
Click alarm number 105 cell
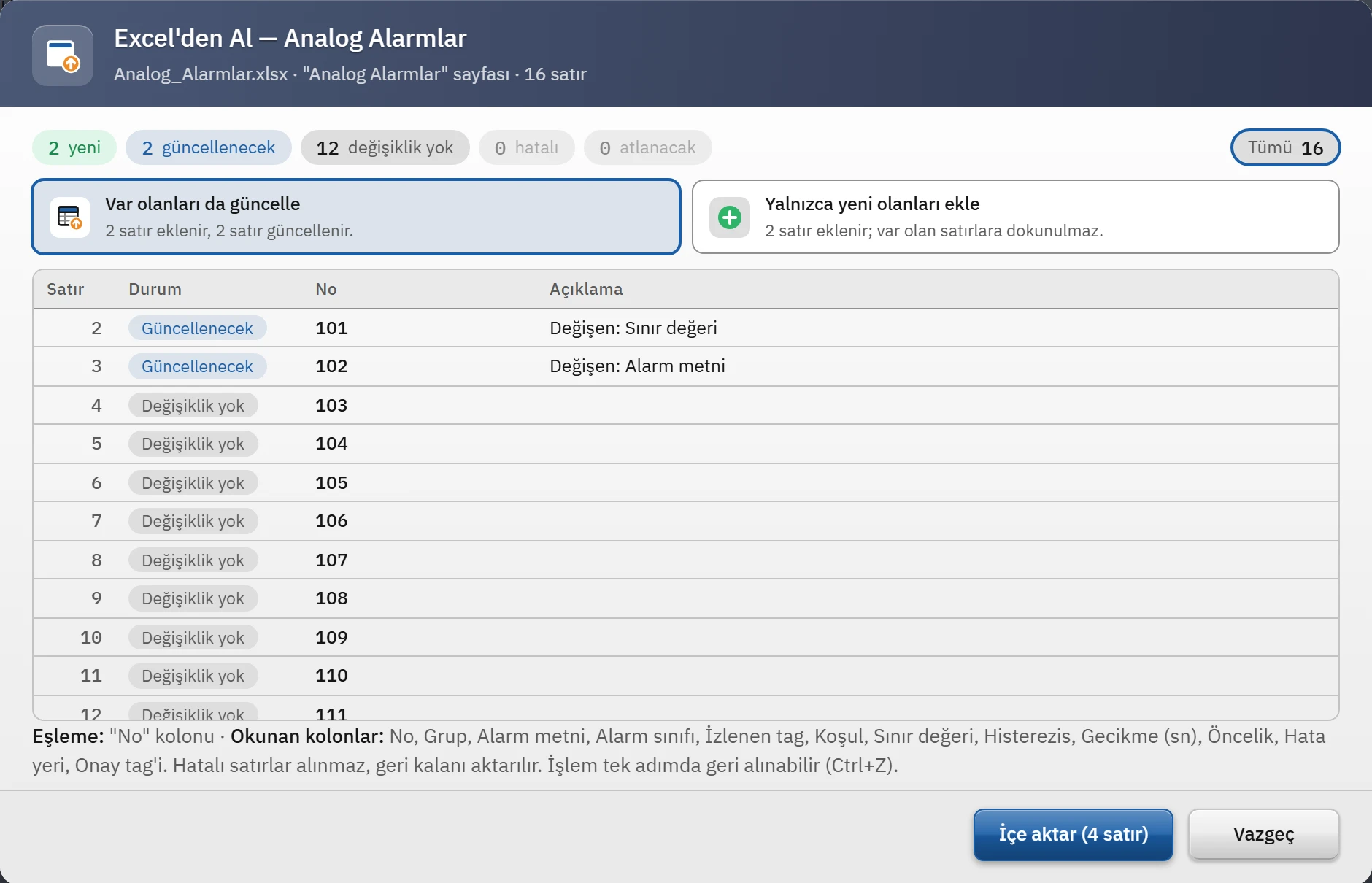[331, 482]
